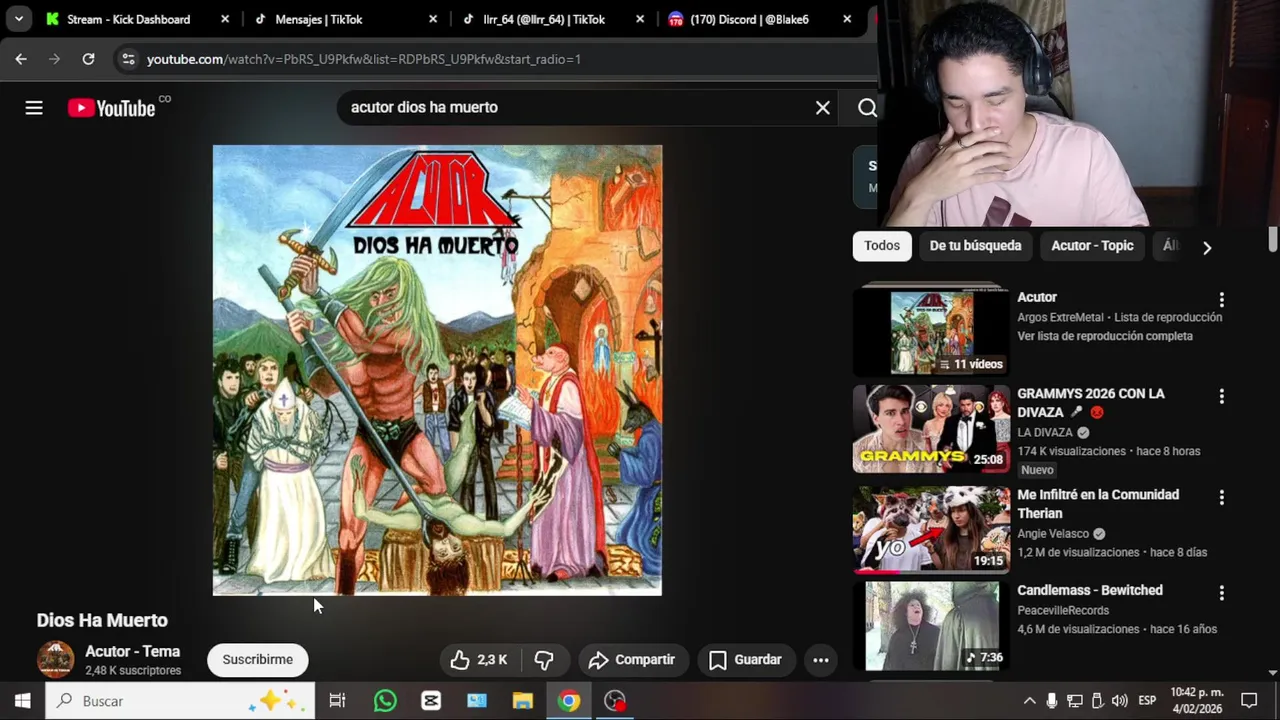This screenshot has height=720, width=1280.
Task: Open the YouTube hamburger guide menu
Action: point(34,108)
